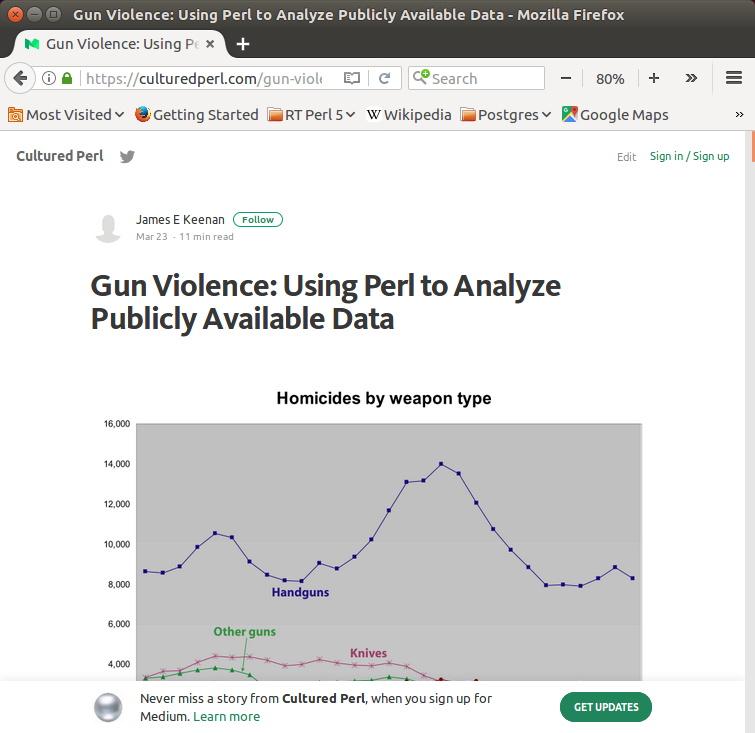Toggle Follow for James E Keenan
This screenshot has height=733, width=755.
pyautogui.click(x=258, y=220)
